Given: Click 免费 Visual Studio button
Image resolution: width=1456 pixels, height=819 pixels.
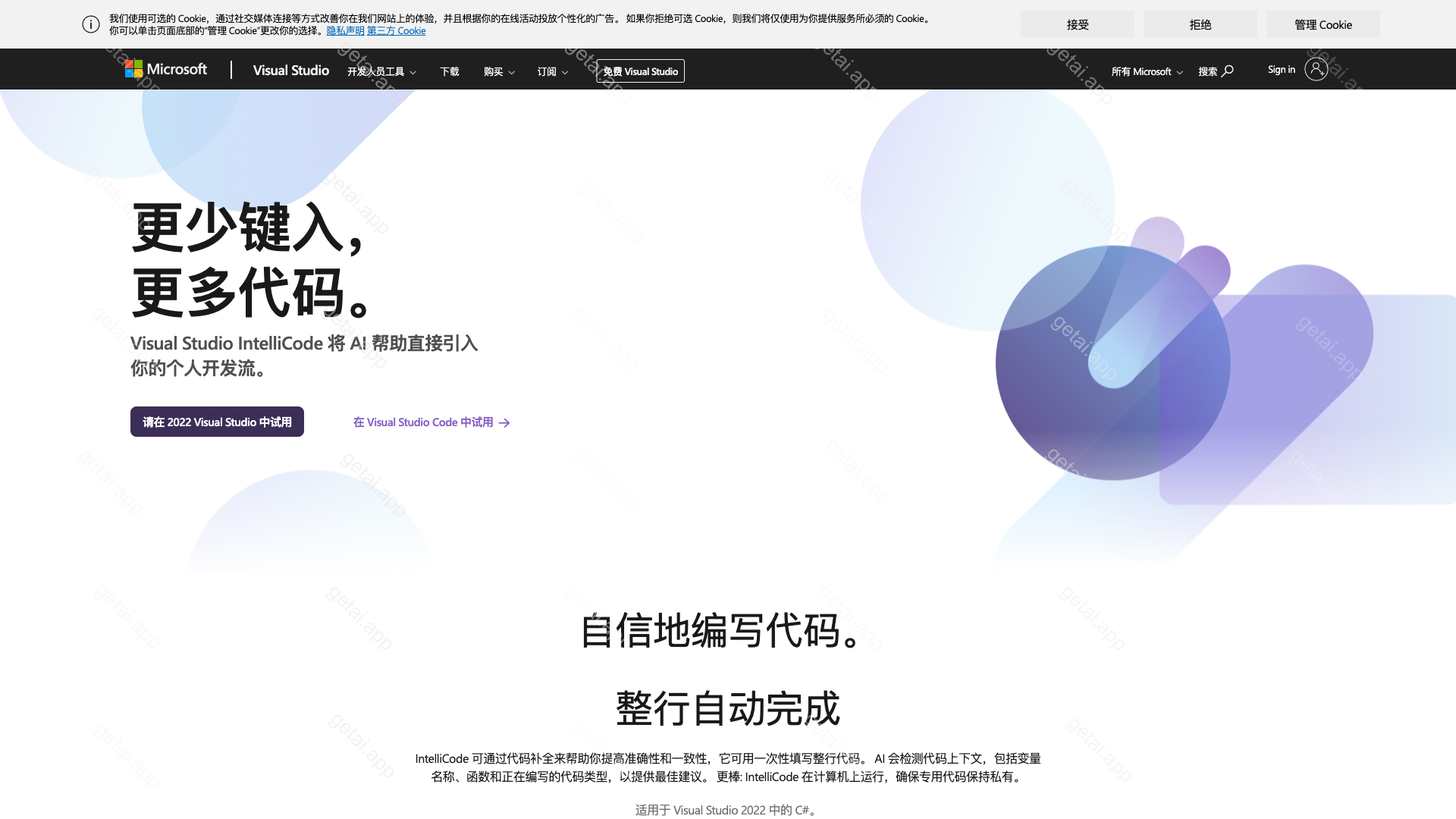Looking at the screenshot, I should (641, 71).
